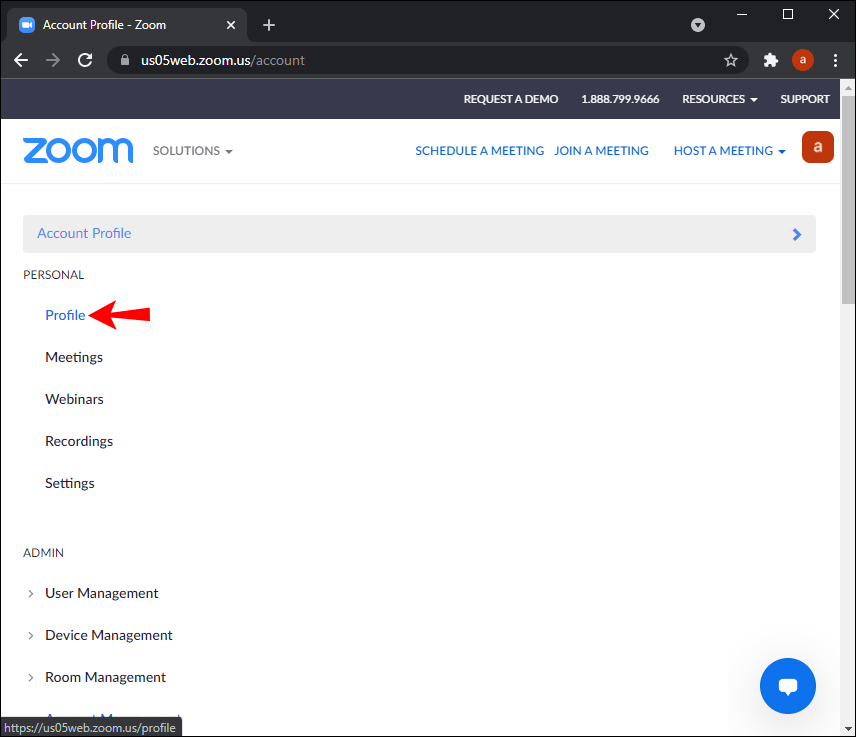Select Meetings in the Personal sidebar
Viewport: 856px width, 737px height.
pyautogui.click(x=74, y=357)
